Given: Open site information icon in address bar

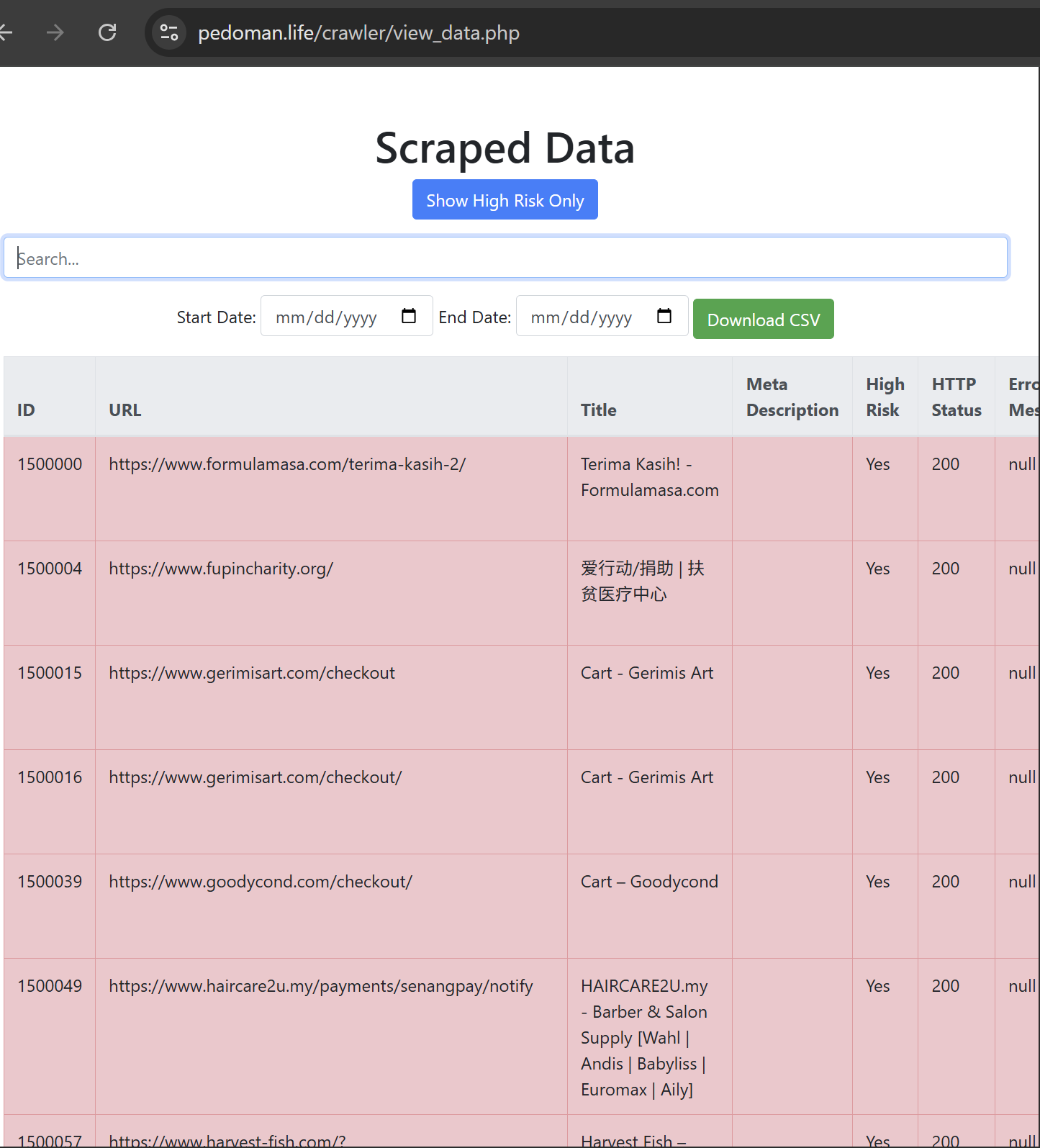Looking at the screenshot, I should click(169, 32).
